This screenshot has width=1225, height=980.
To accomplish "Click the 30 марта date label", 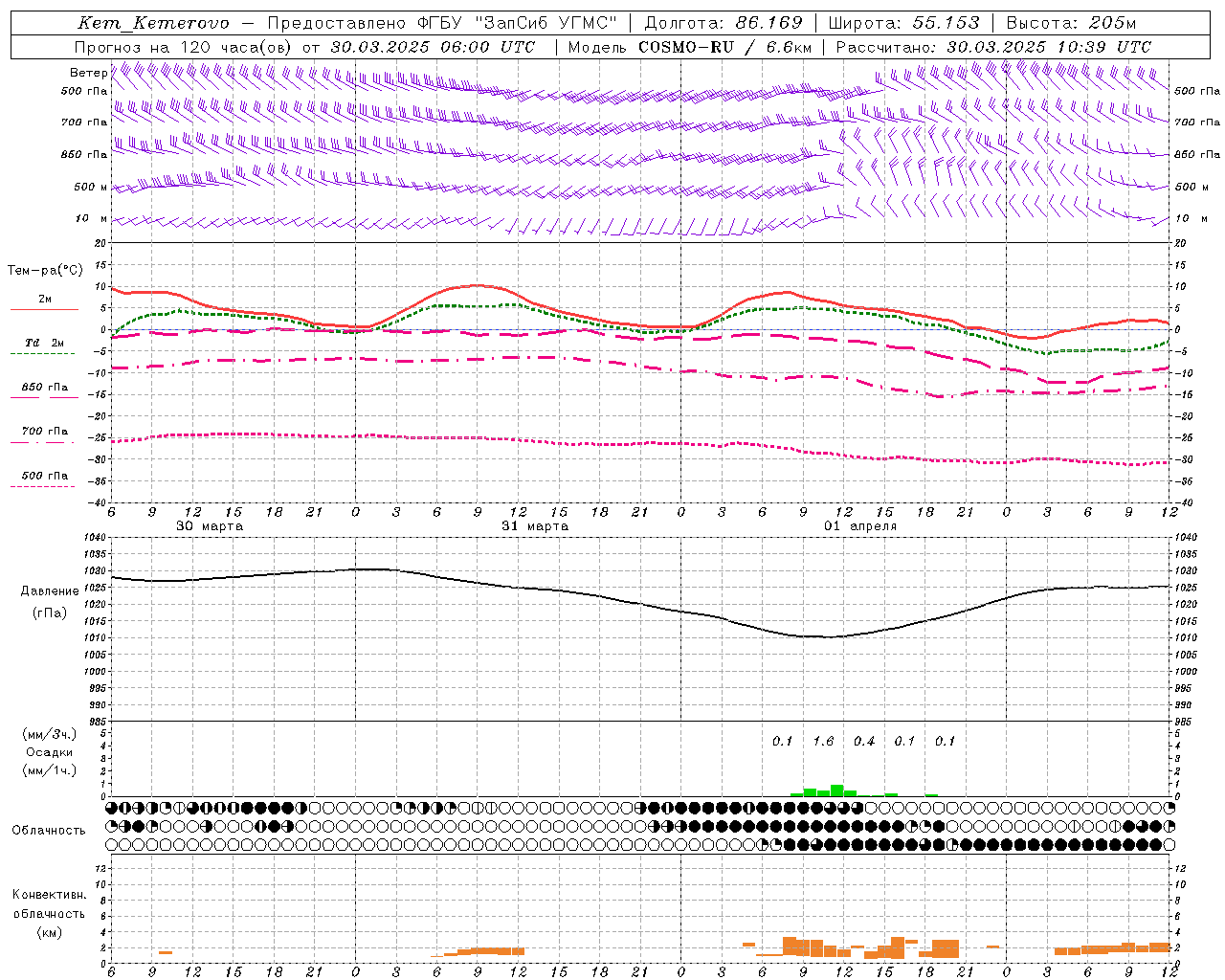I will coord(210,526).
